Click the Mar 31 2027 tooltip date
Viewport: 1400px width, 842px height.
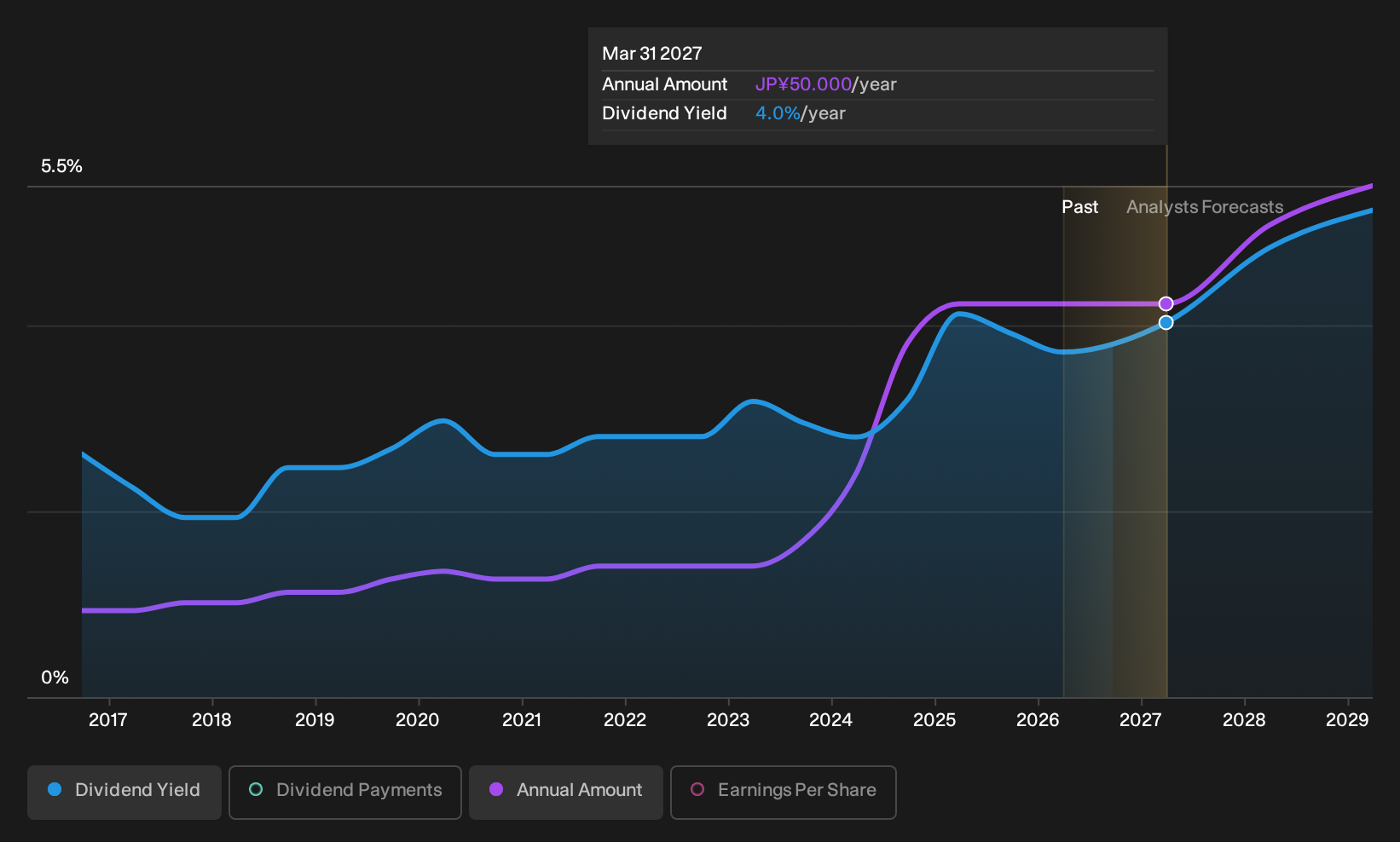click(x=652, y=54)
